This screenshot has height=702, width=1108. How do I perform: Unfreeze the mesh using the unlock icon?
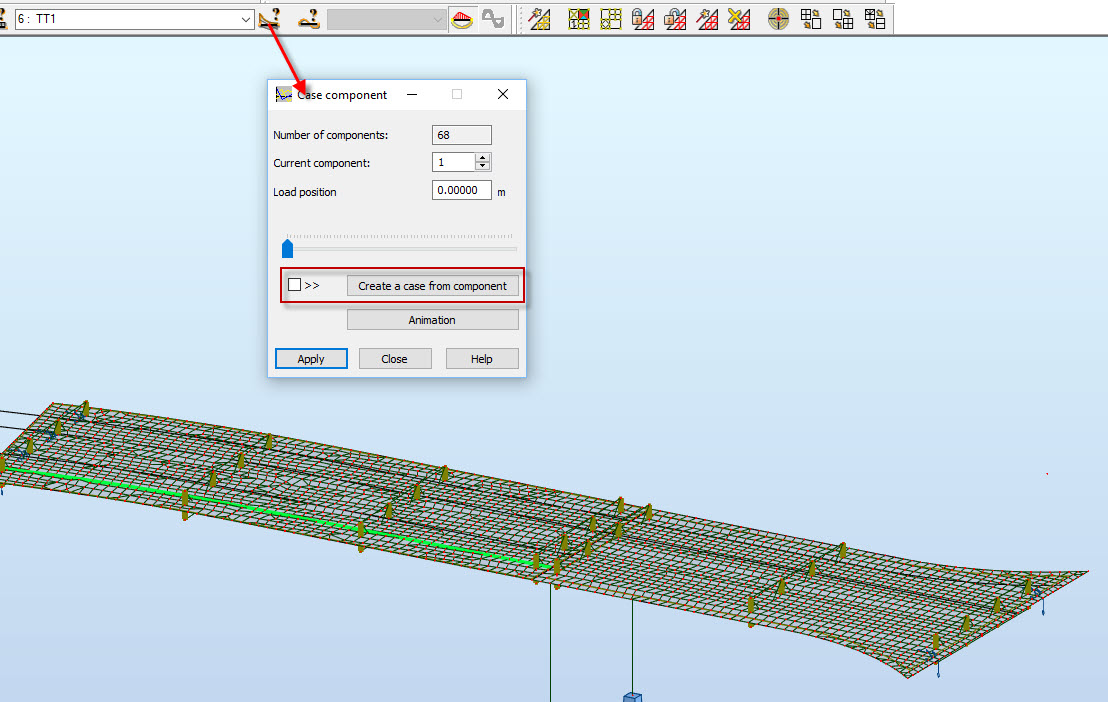(674, 18)
